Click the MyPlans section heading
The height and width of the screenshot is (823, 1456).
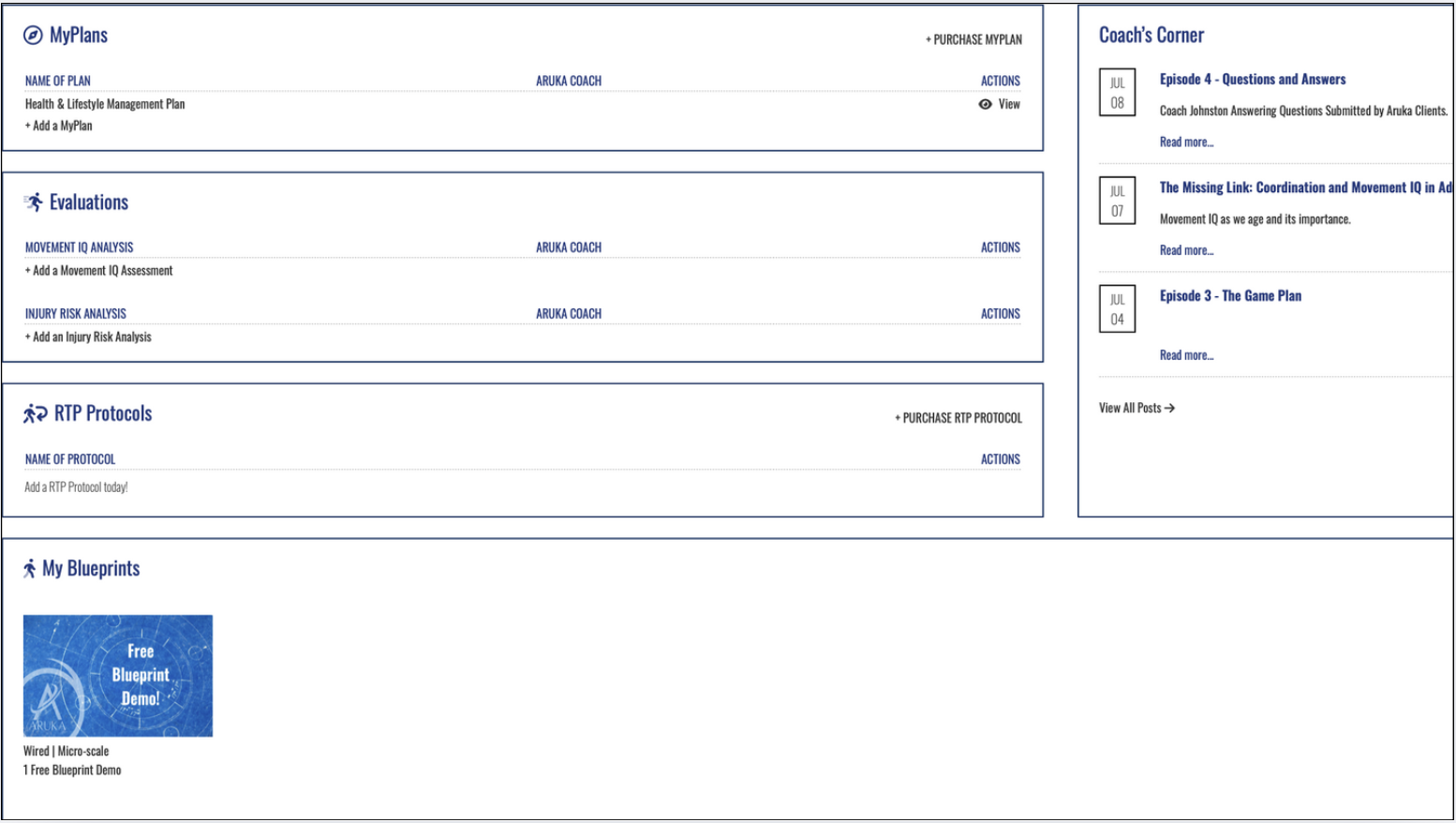tap(79, 36)
